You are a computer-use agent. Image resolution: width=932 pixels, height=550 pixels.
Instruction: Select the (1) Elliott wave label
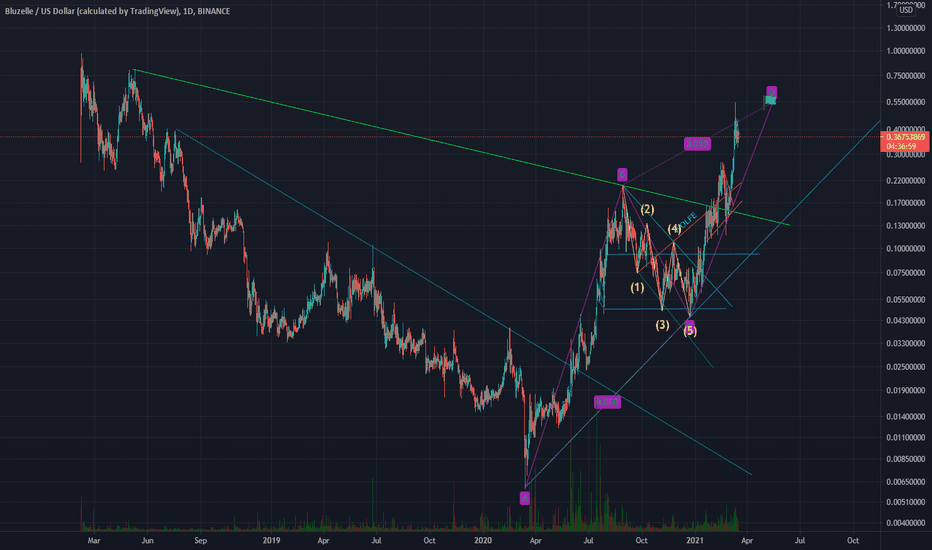click(637, 287)
